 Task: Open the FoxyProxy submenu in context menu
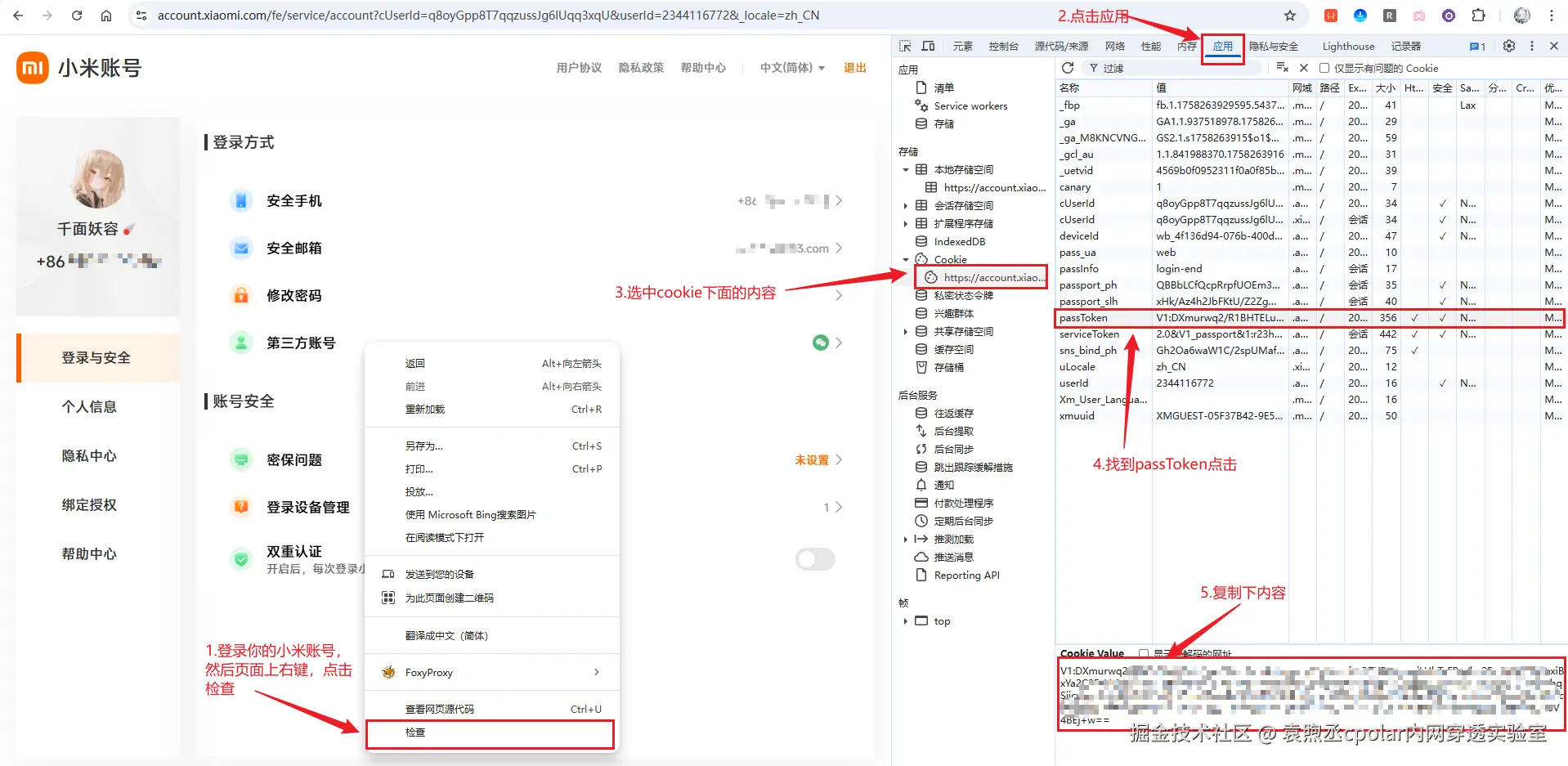coord(491,673)
